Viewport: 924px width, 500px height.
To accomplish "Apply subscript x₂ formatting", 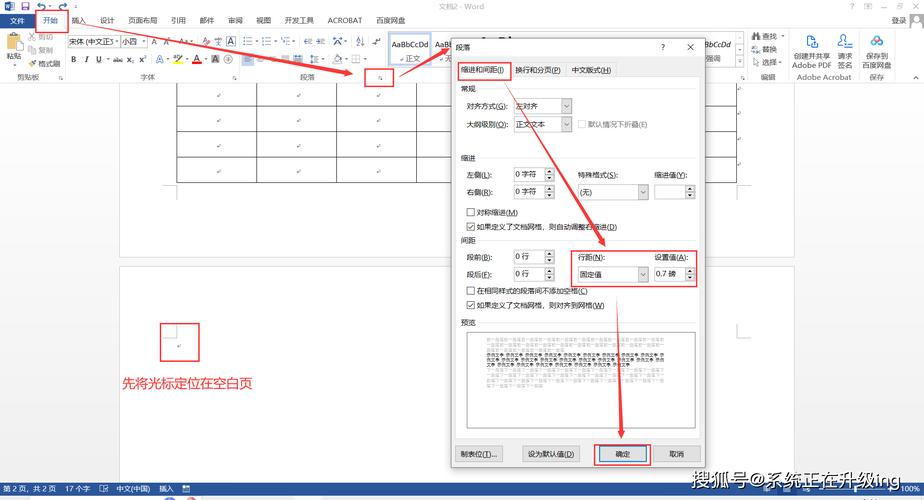I will [x=130, y=60].
